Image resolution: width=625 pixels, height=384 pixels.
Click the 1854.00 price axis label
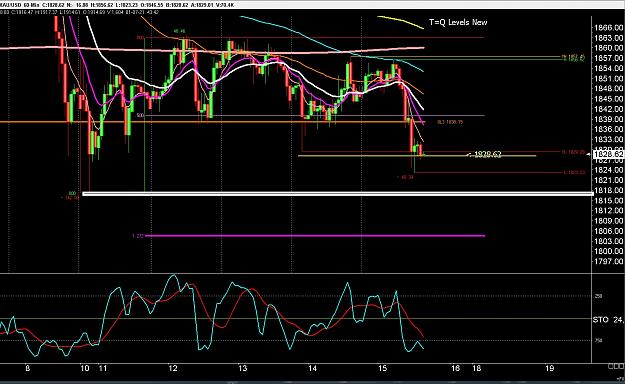click(x=609, y=68)
